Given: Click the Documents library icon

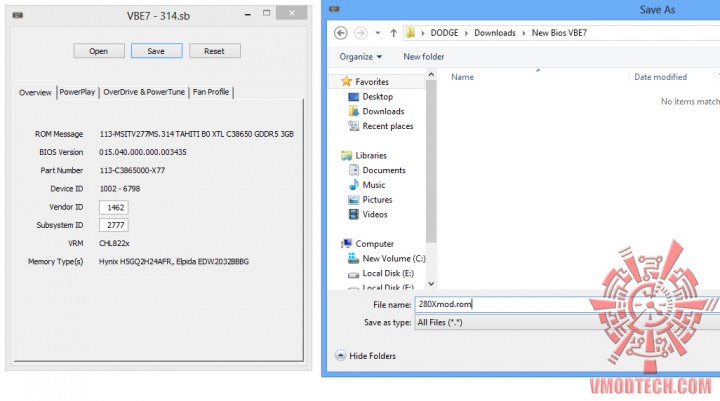Looking at the screenshot, I should (x=353, y=170).
